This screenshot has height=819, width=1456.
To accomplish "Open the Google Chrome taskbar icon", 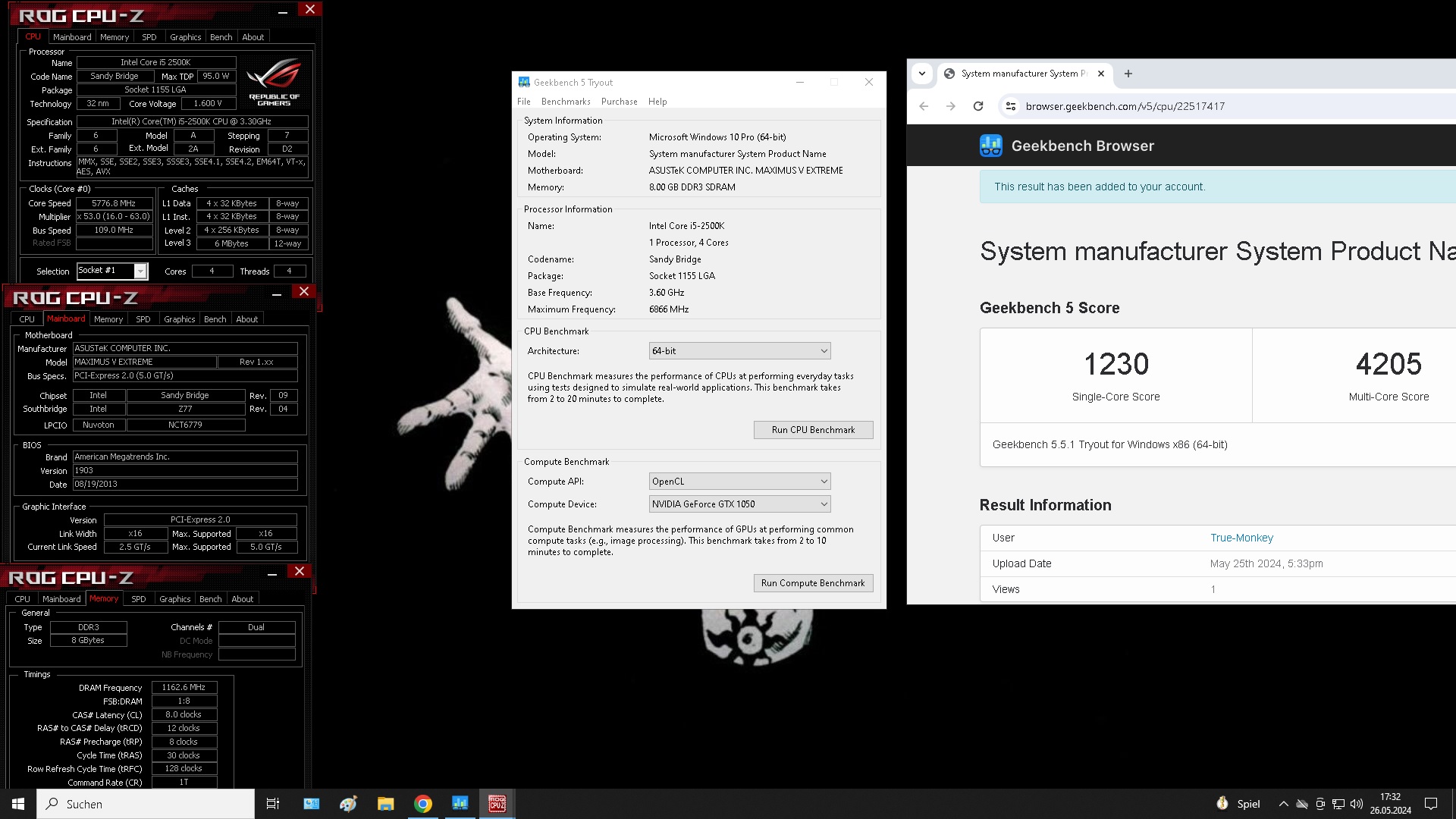I will [423, 804].
